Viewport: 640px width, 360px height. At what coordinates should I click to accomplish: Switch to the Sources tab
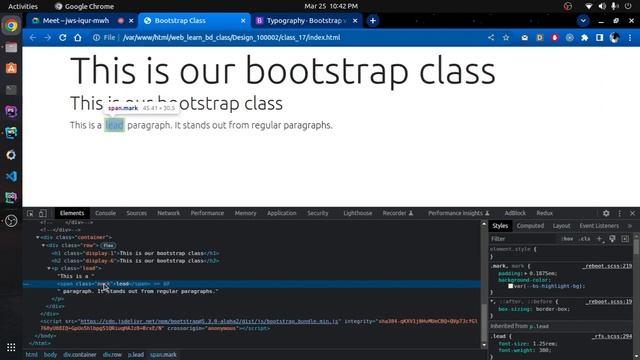point(136,213)
